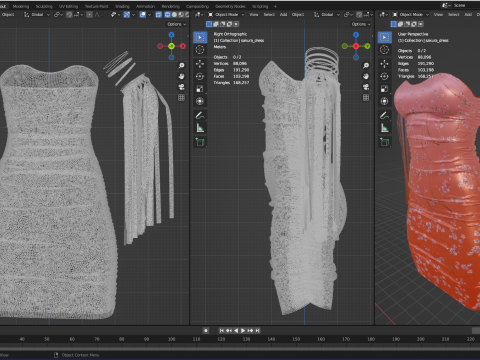Switch to the Modeling workspace tab

tap(21, 6)
